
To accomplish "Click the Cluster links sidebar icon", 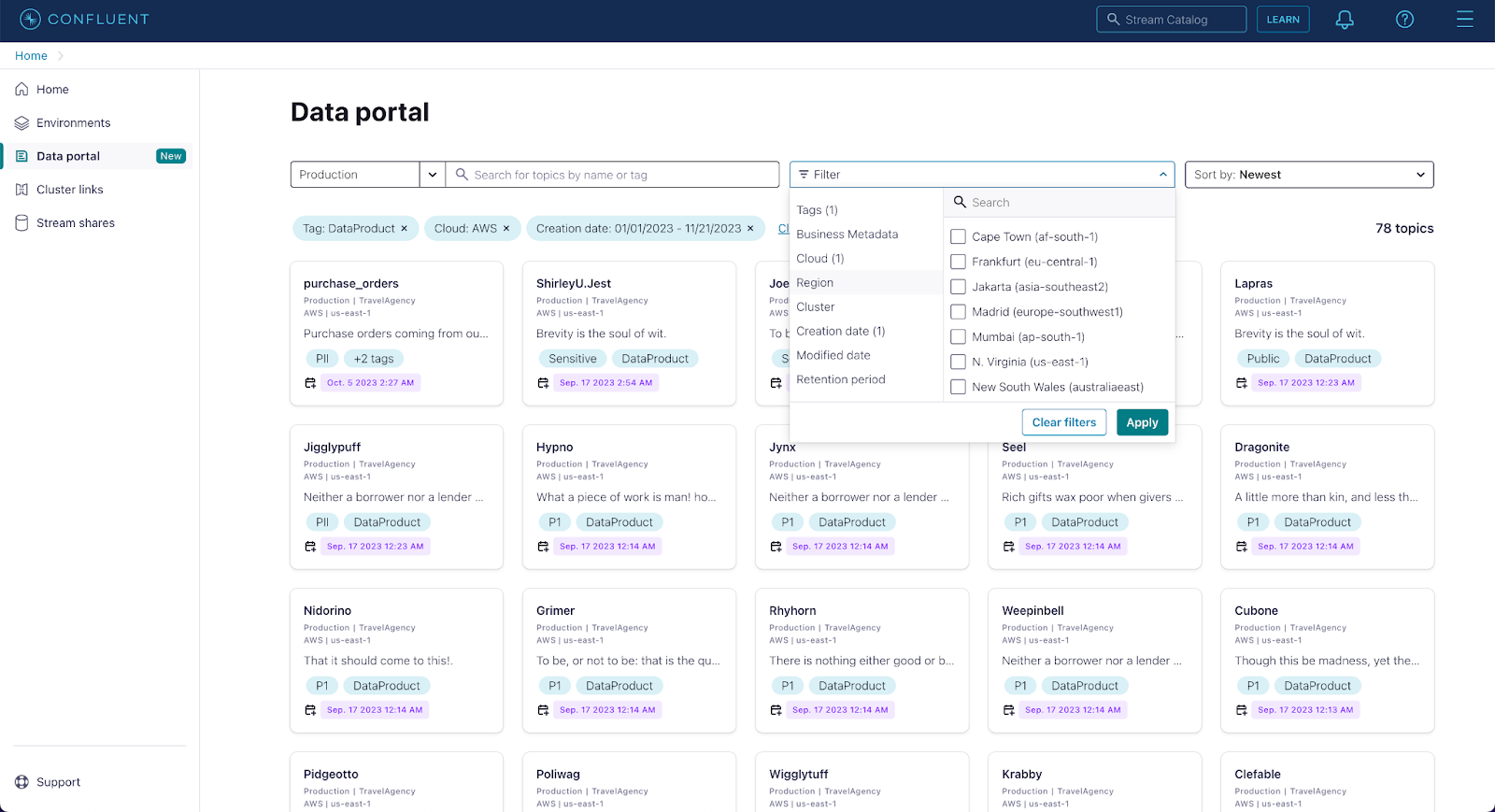I will [21, 190].
